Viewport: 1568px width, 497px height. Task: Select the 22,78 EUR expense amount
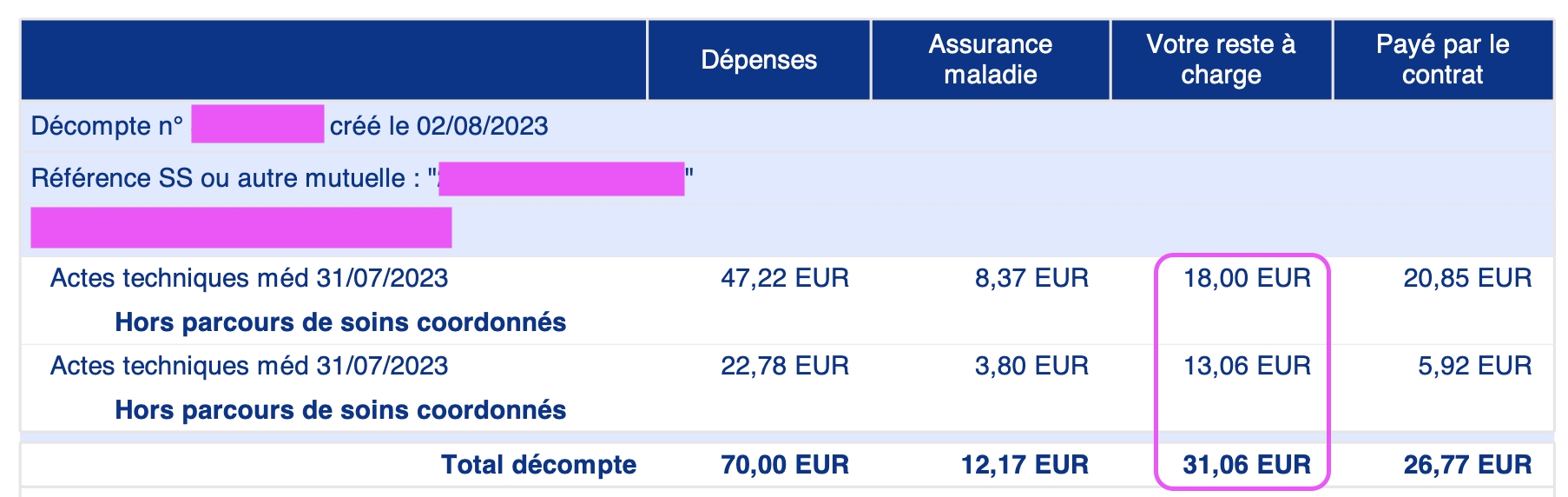[x=785, y=366]
